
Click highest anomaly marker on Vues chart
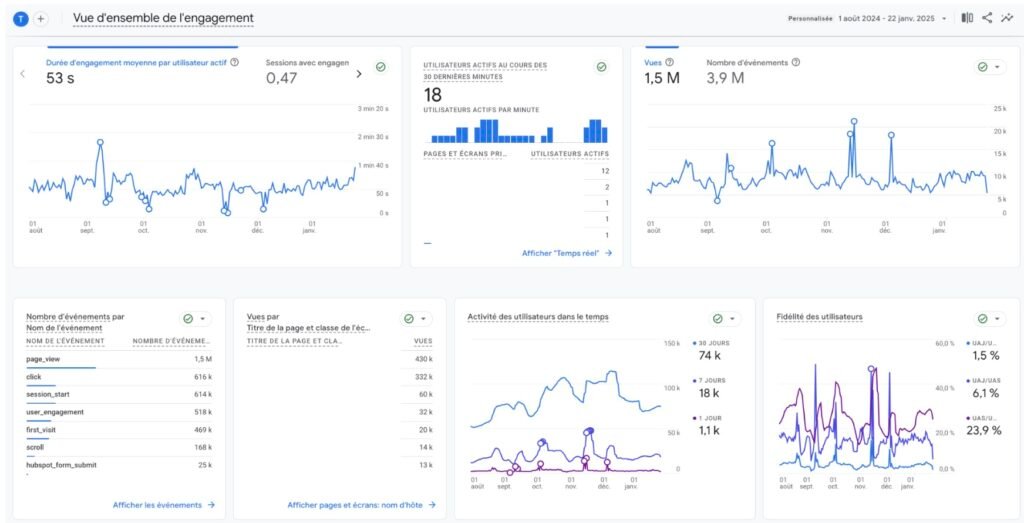854,121
